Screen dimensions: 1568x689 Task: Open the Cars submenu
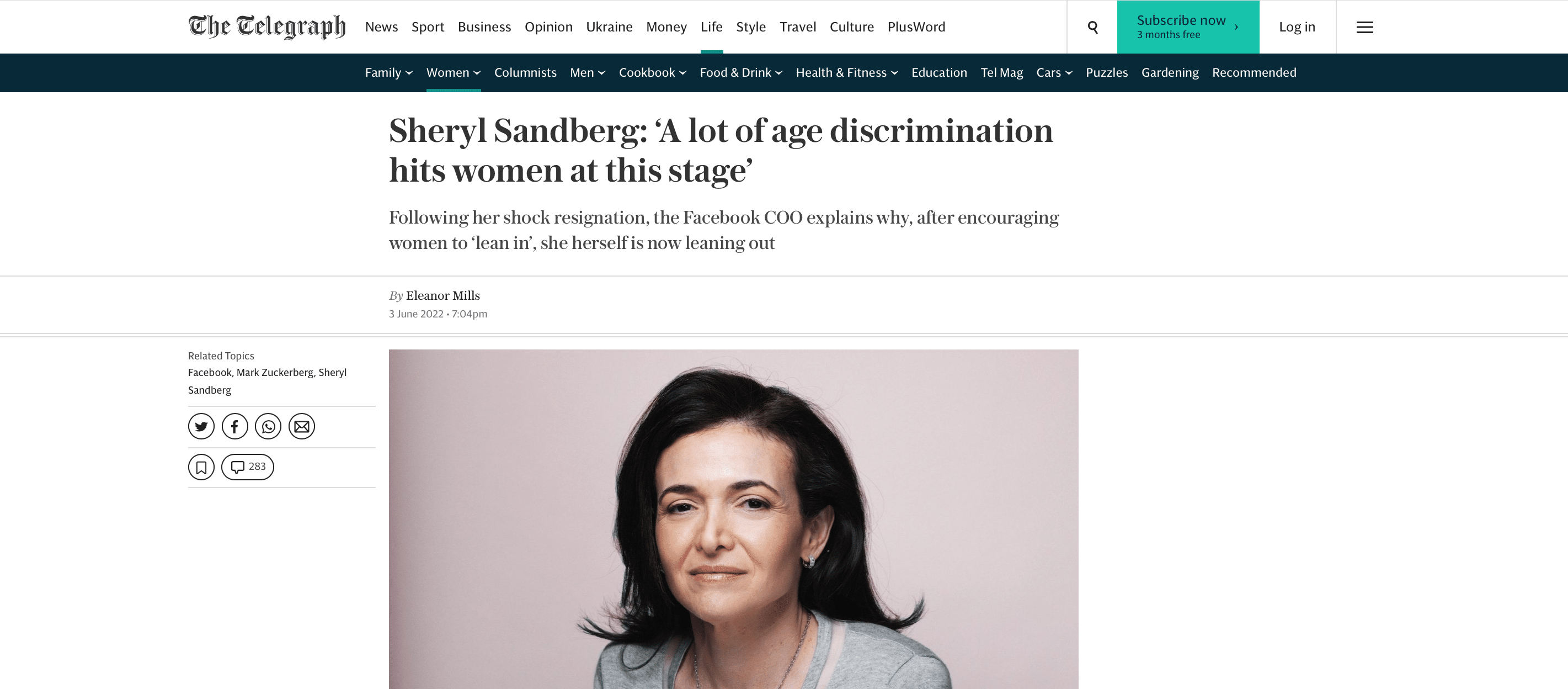1054,72
